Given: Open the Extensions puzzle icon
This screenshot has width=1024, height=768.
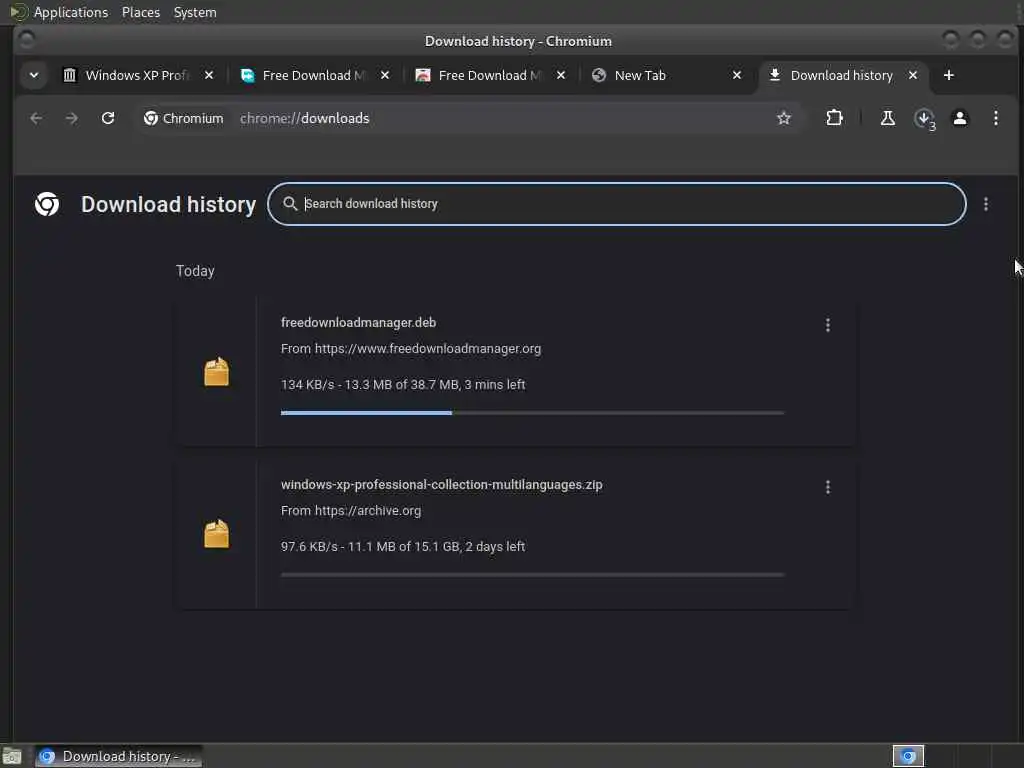Looking at the screenshot, I should (x=834, y=118).
